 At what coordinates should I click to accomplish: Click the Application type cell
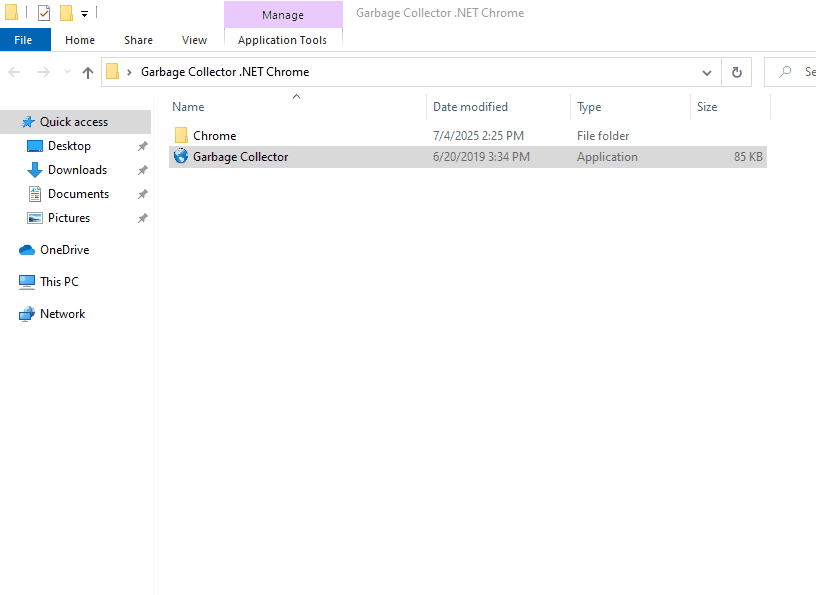(607, 157)
